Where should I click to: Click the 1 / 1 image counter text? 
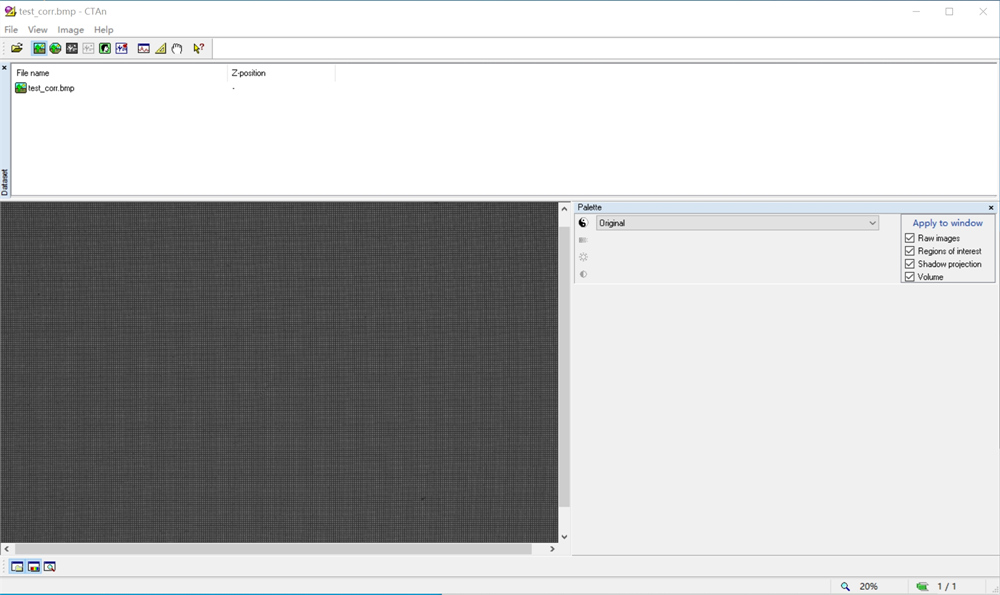pyautogui.click(x=946, y=586)
